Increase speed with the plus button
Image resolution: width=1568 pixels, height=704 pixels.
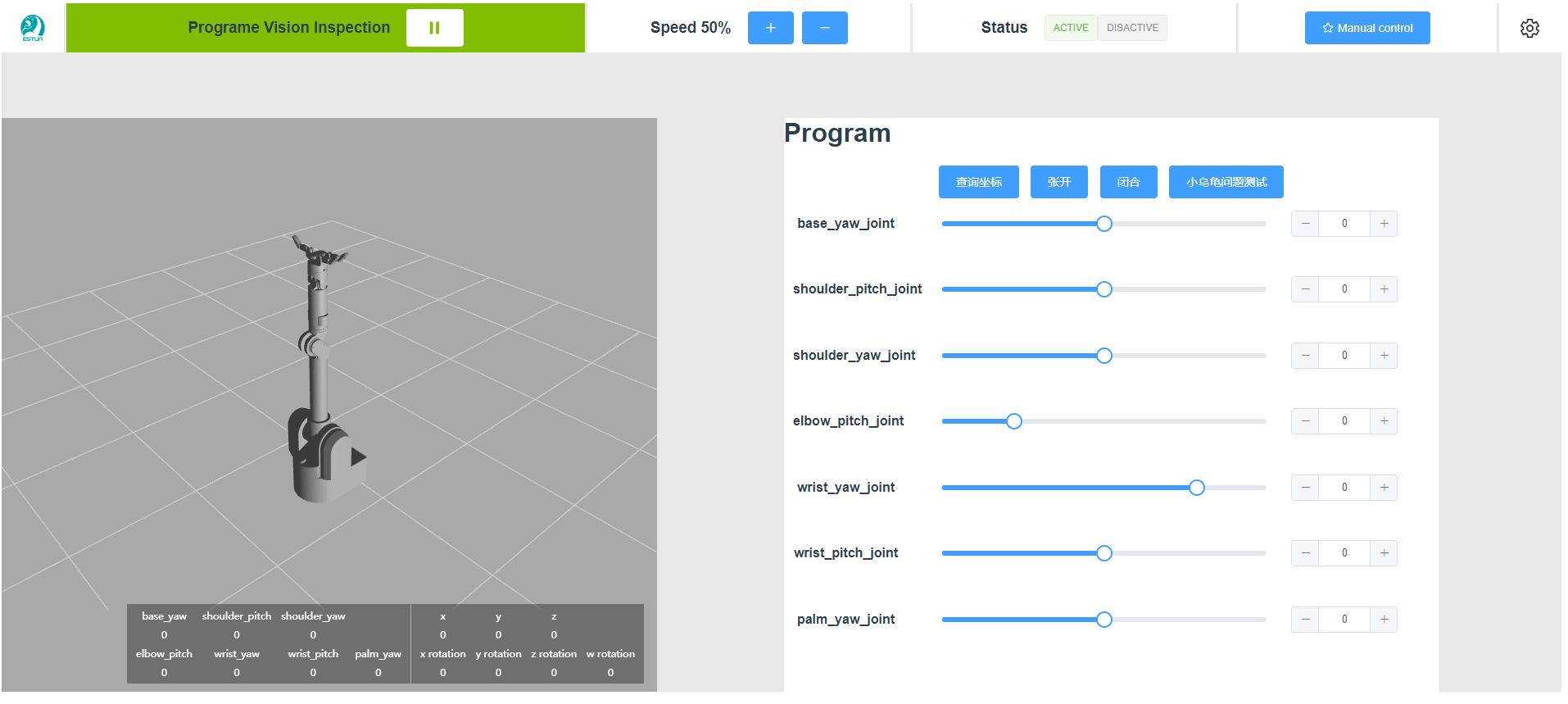coord(770,28)
